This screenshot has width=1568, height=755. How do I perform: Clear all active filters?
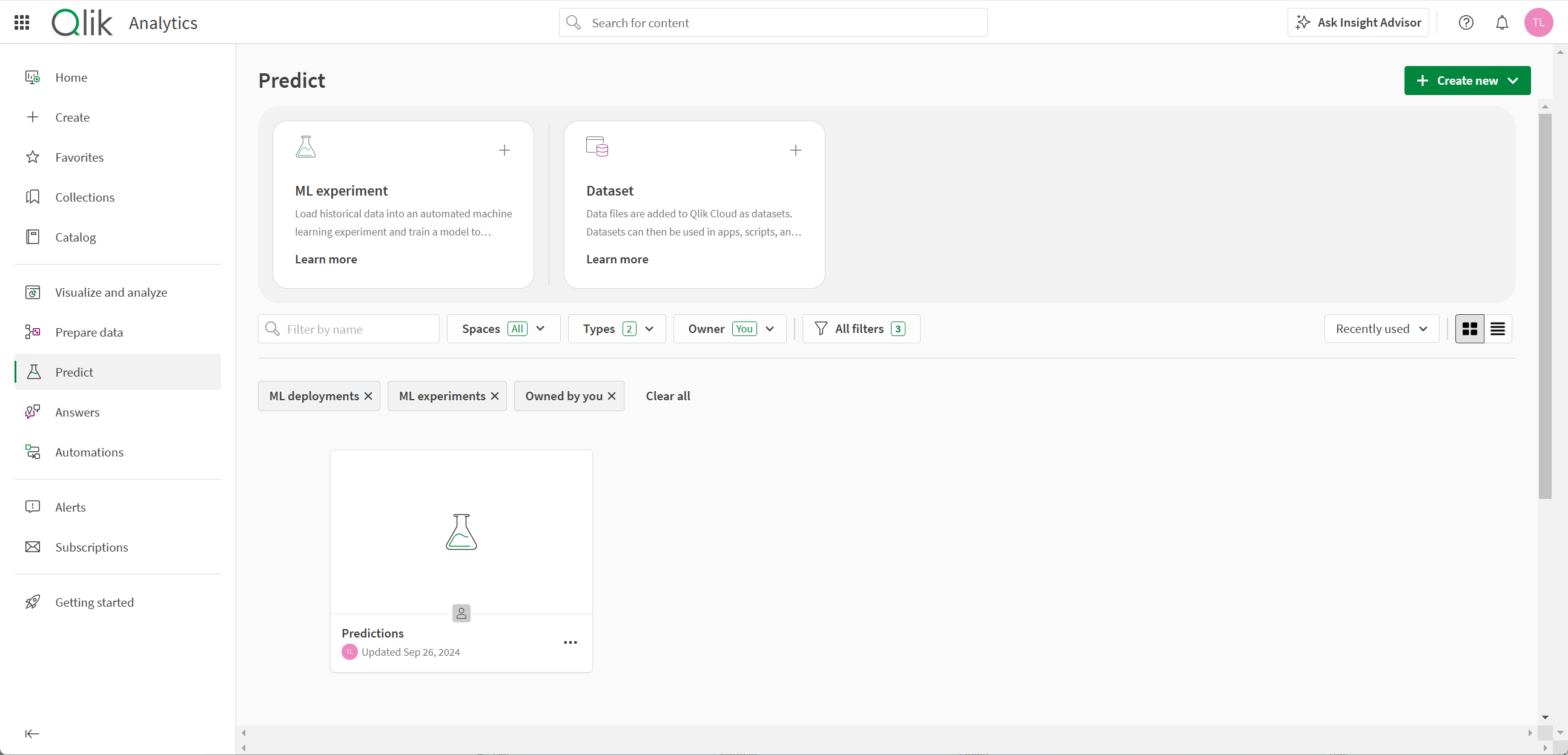[x=667, y=395]
